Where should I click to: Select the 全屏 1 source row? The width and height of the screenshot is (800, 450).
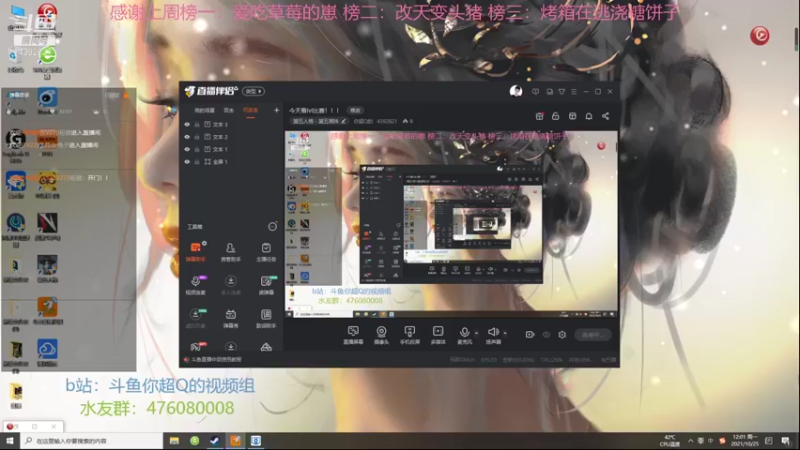(x=232, y=162)
